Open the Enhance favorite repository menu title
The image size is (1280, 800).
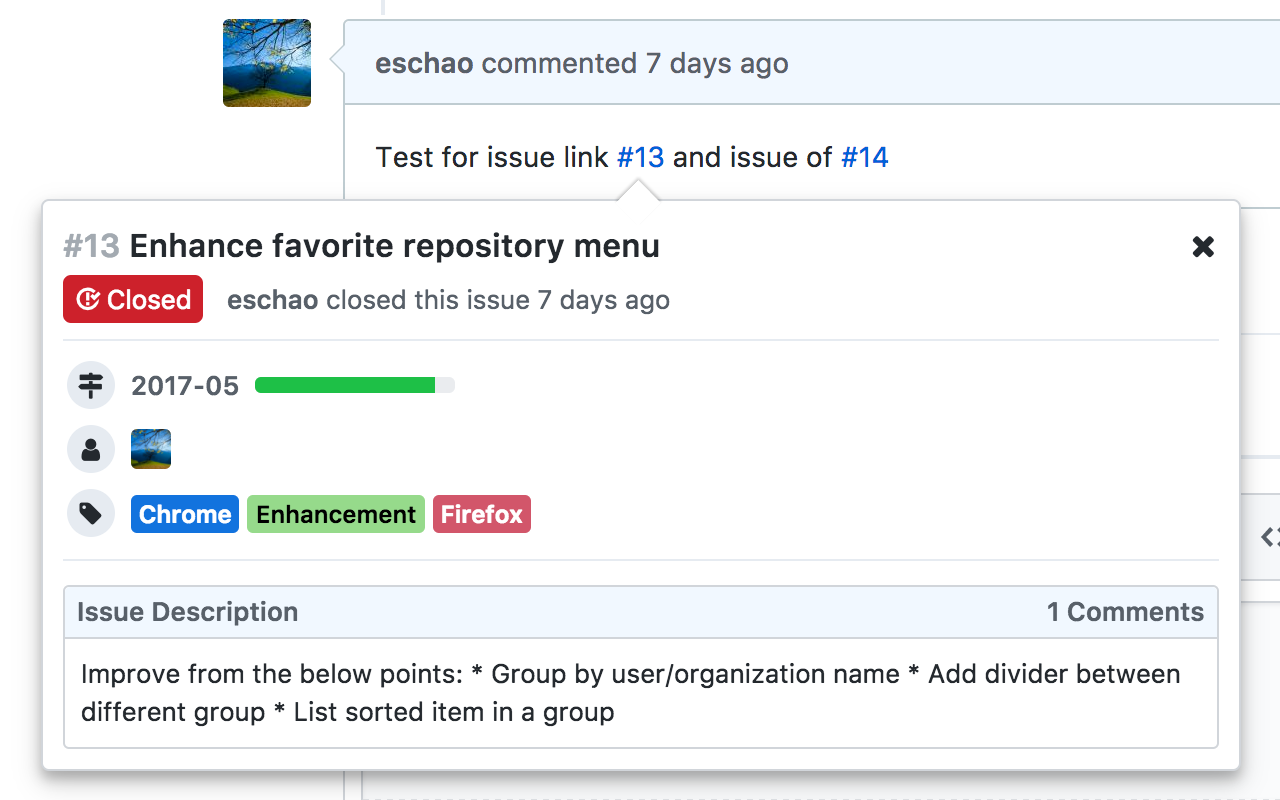[x=394, y=246]
